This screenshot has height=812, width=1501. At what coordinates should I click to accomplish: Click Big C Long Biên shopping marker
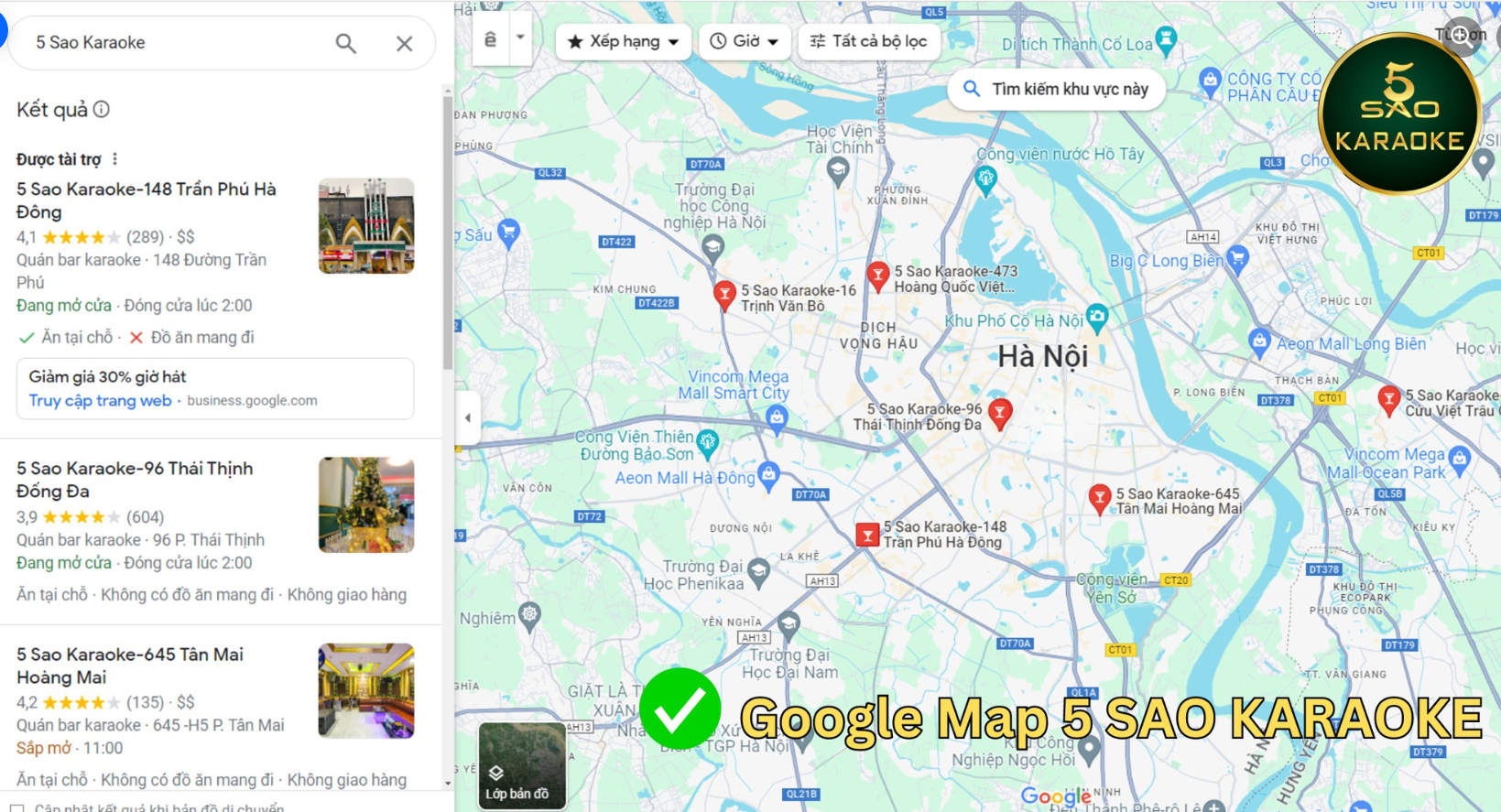[x=1238, y=257]
